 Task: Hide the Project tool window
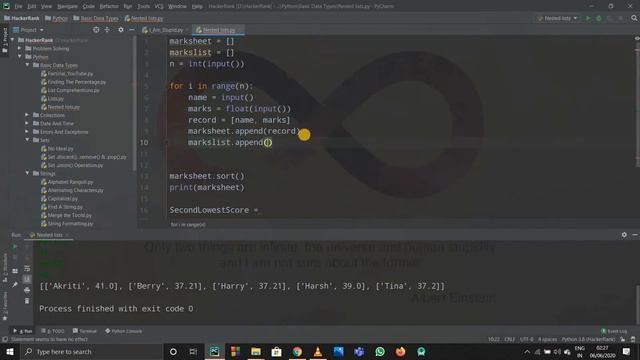tap(132, 30)
